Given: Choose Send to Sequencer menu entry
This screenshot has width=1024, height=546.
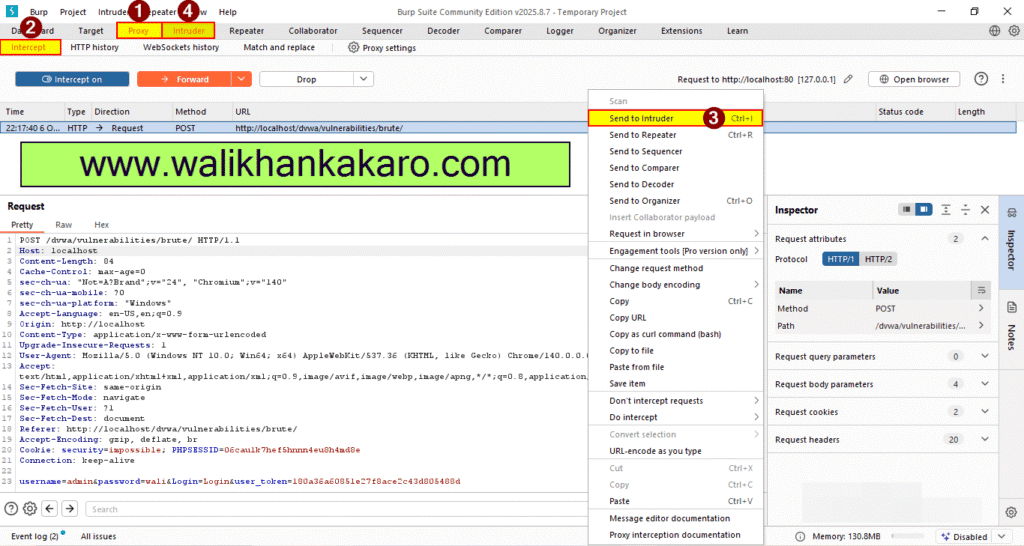Looking at the screenshot, I should (675, 152).
